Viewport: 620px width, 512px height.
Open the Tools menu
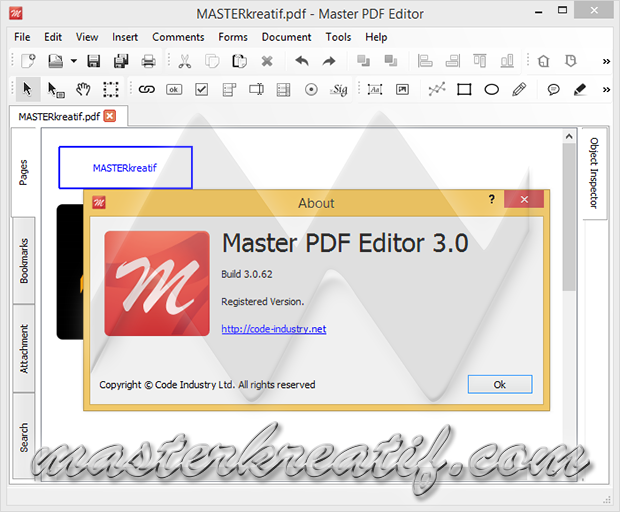coord(338,37)
